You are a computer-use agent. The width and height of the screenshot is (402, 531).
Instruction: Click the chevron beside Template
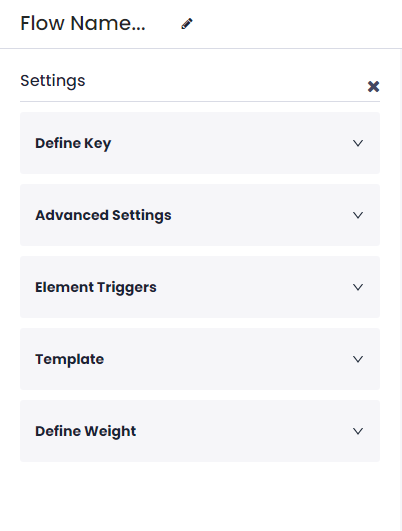pos(358,359)
